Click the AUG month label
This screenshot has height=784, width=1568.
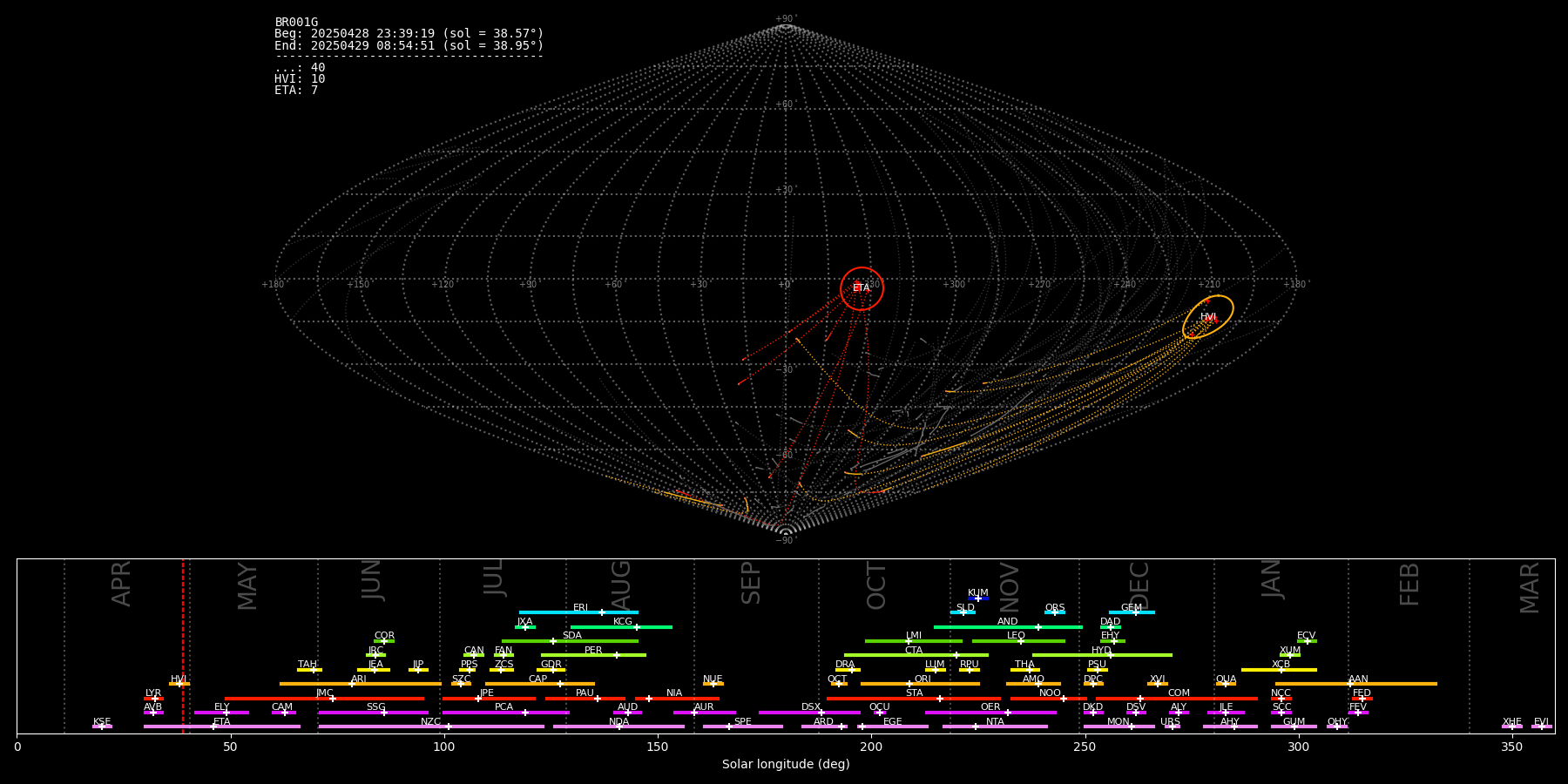[621, 585]
